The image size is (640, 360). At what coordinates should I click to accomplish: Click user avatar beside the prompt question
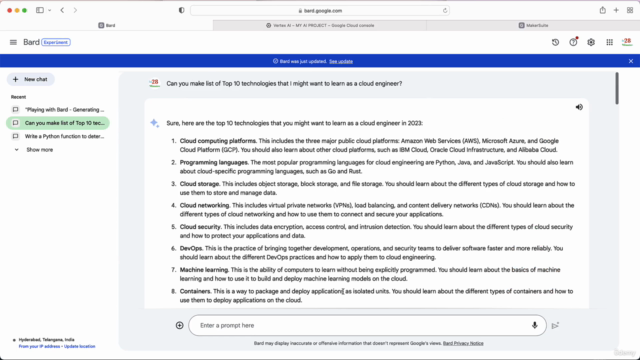pos(154,83)
